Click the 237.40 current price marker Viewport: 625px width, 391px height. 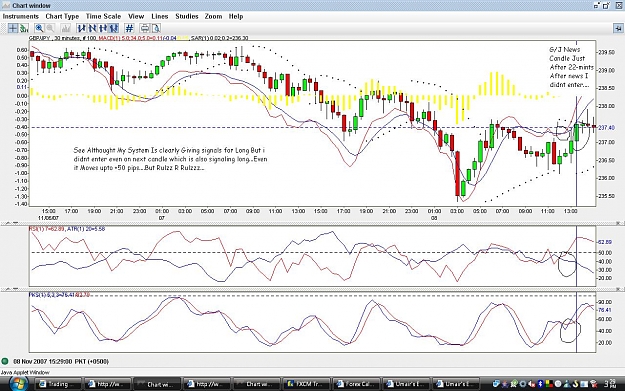(x=606, y=128)
